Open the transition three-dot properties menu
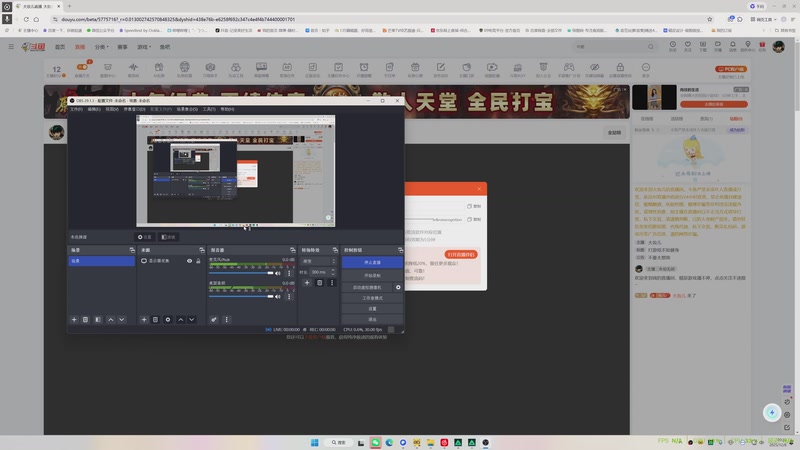800x450 pixels. click(x=332, y=283)
